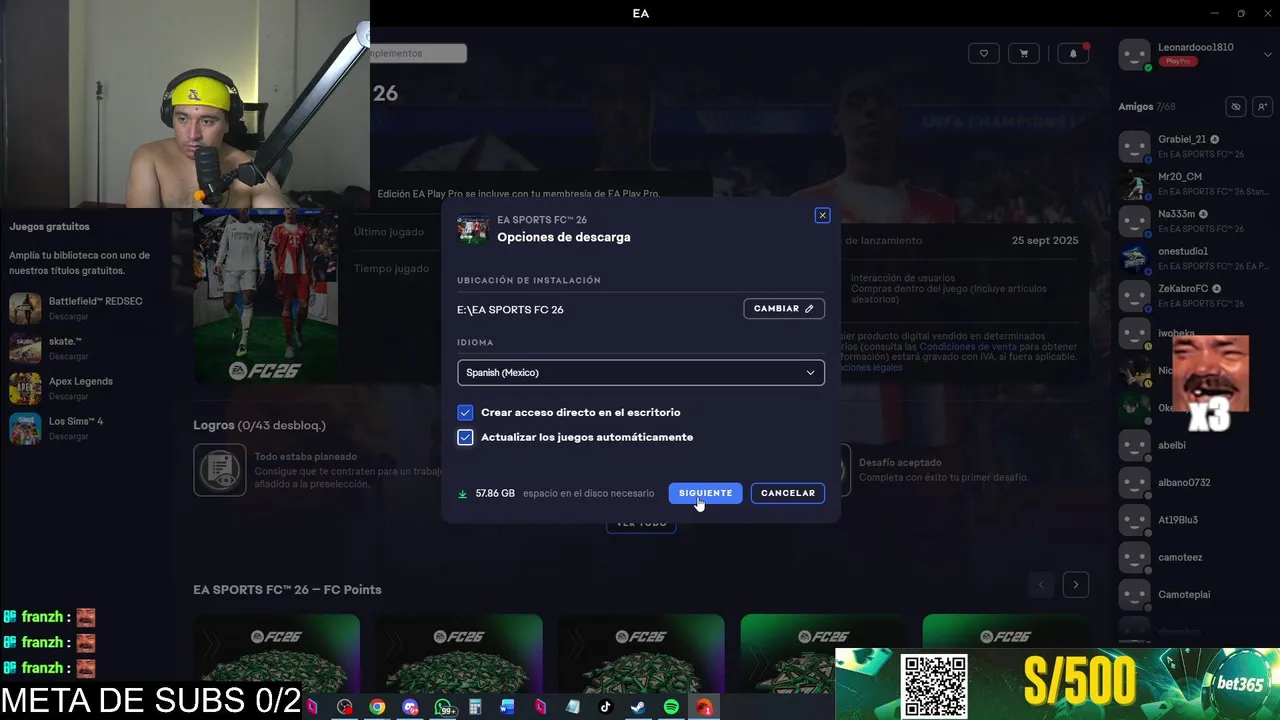Click the install path E:\EA SPORTS FC 26

pos(510,310)
